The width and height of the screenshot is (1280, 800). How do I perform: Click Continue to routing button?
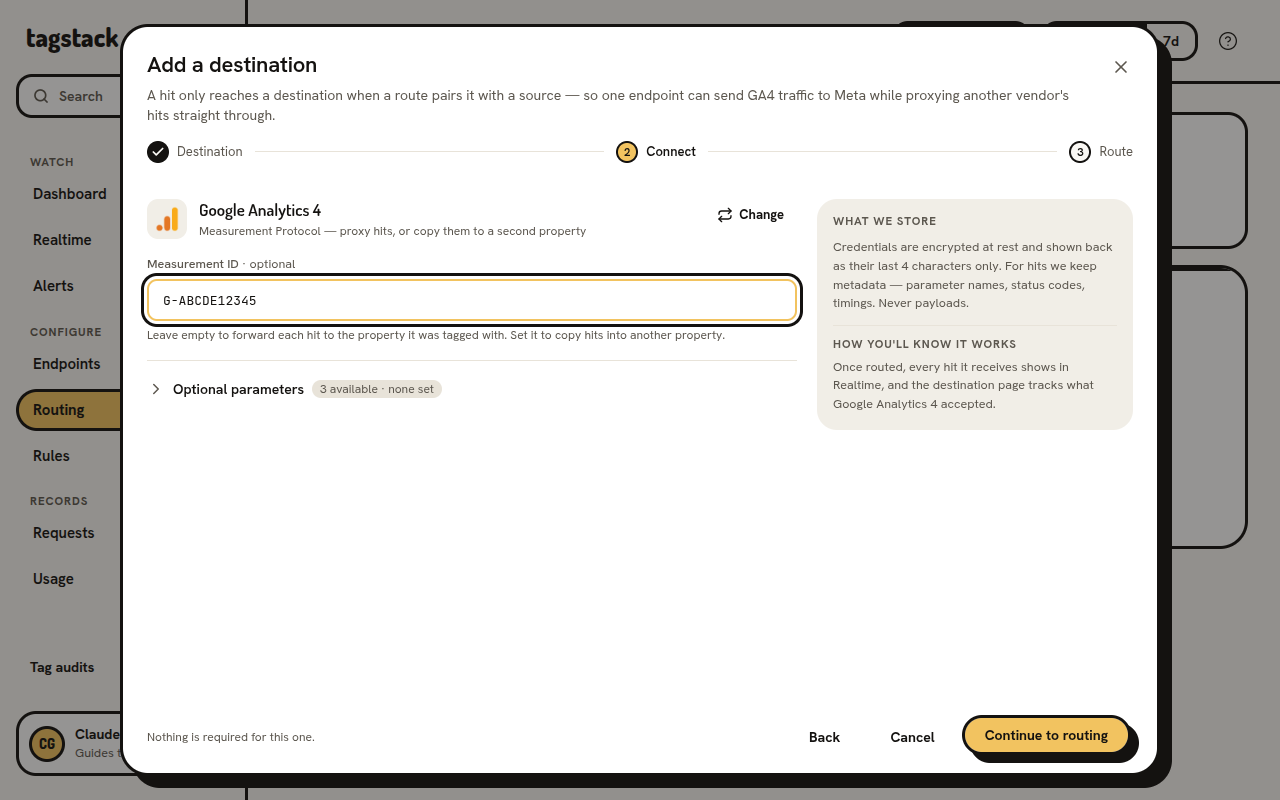coord(1046,735)
